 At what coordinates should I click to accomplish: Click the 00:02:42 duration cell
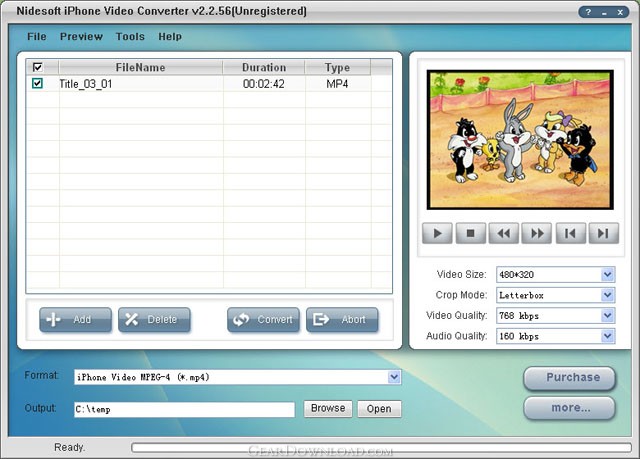(264, 84)
